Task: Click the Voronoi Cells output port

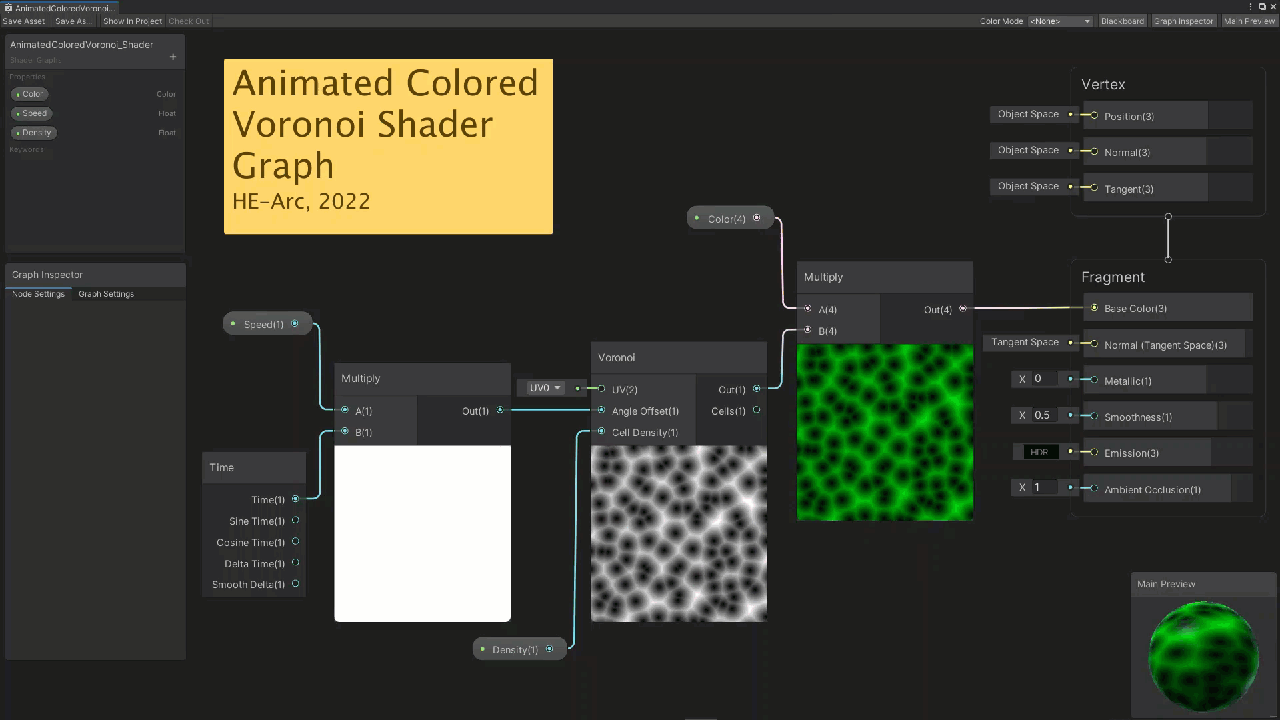Action: 756,410
